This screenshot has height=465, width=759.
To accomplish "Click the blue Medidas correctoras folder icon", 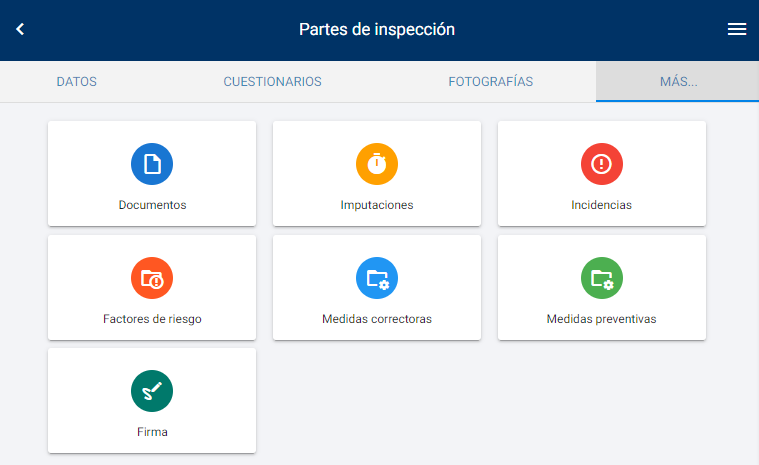I will (377, 278).
